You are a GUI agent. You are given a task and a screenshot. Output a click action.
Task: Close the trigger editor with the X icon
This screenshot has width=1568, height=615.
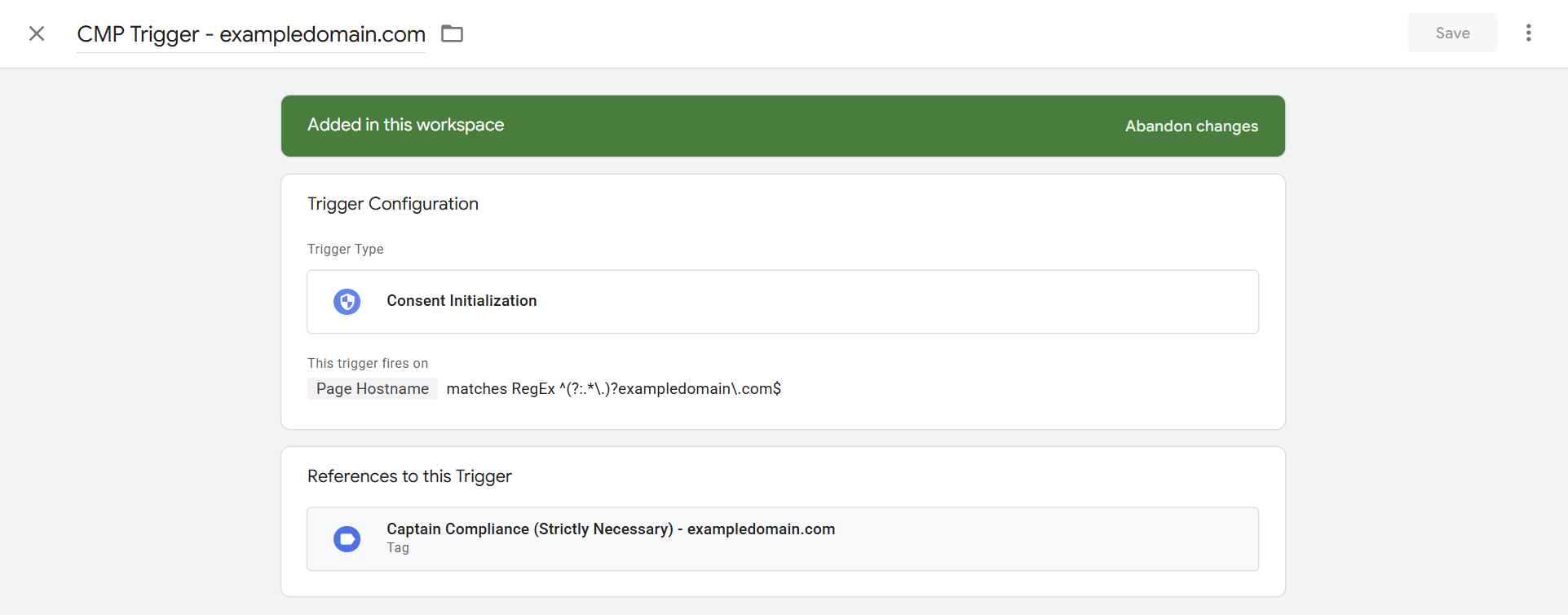37,33
